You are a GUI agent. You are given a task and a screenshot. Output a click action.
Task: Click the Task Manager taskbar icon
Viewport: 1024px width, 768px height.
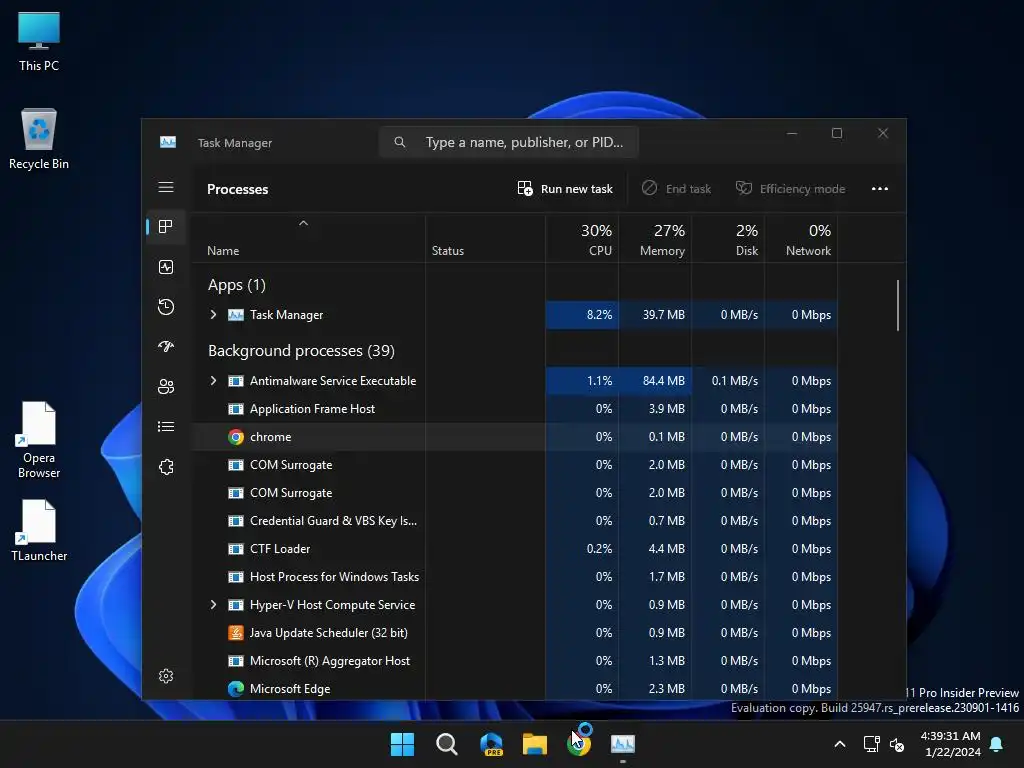(623, 744)
